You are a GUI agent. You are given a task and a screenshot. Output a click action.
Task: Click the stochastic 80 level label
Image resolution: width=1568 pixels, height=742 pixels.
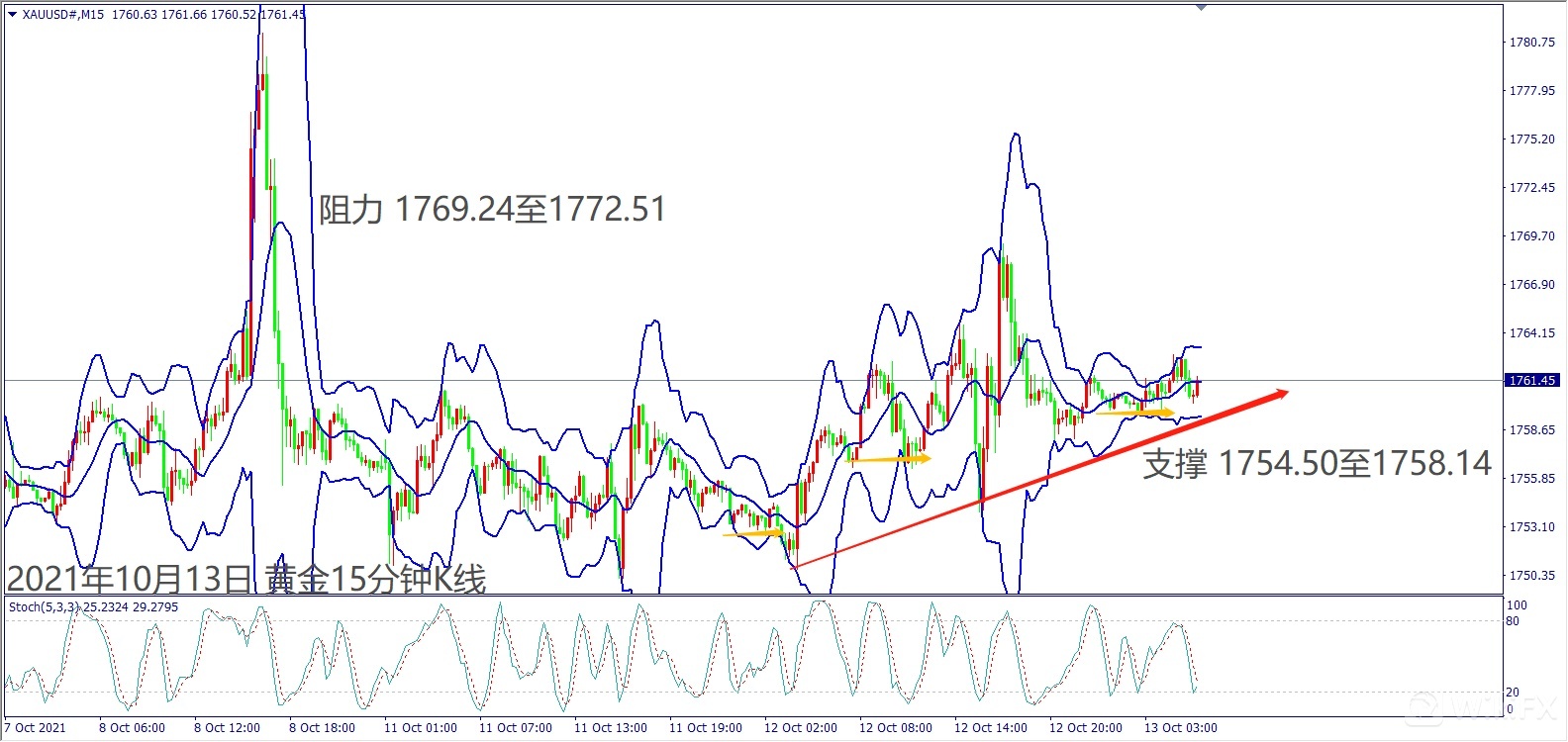(1513, 621)
